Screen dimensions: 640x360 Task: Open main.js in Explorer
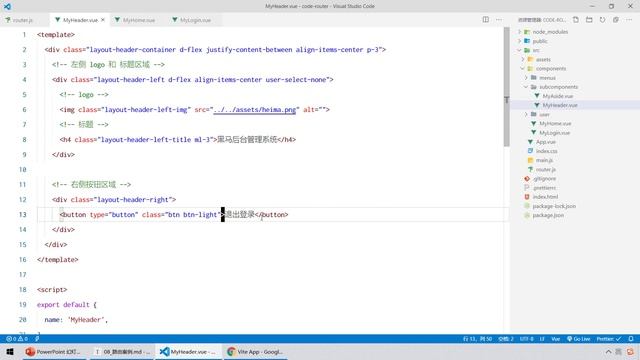(x=544, y=160)
